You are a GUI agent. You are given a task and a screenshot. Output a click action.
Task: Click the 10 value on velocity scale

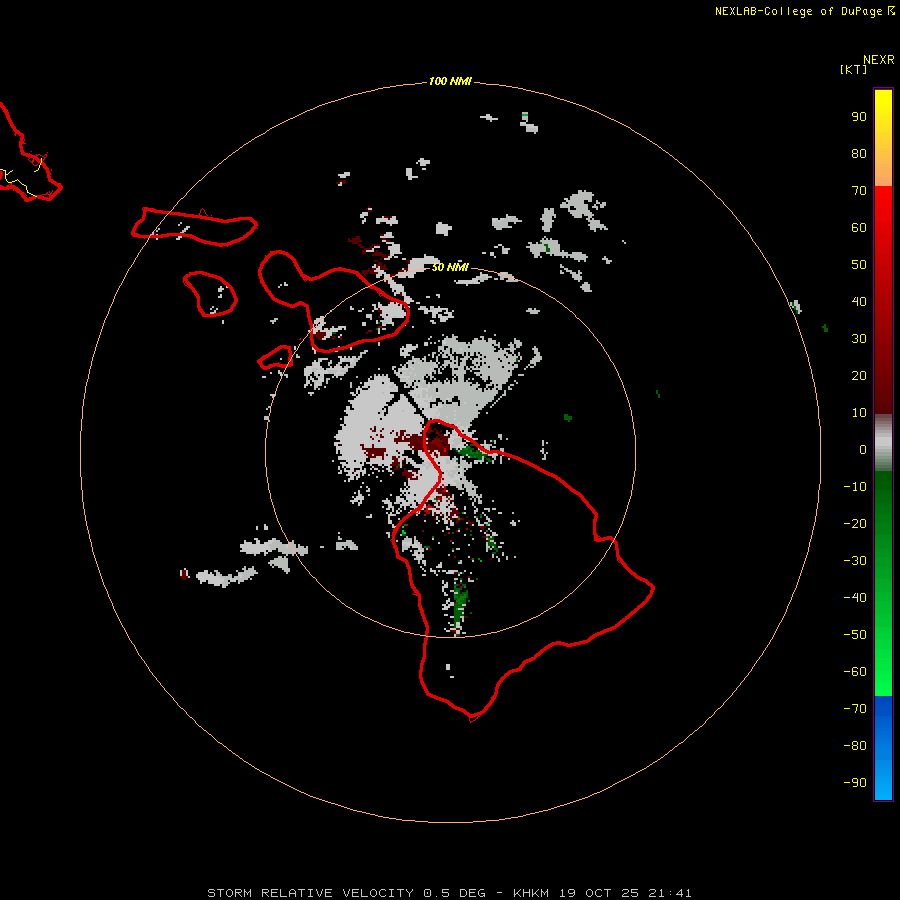(859, 413)
